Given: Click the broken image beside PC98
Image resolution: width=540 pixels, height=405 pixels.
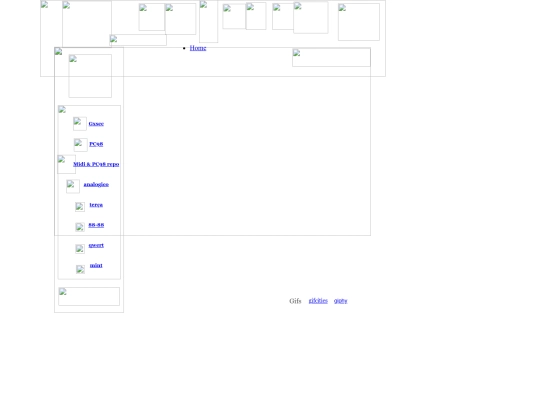Looking at the screenshot, I should [x=81, y=145].
